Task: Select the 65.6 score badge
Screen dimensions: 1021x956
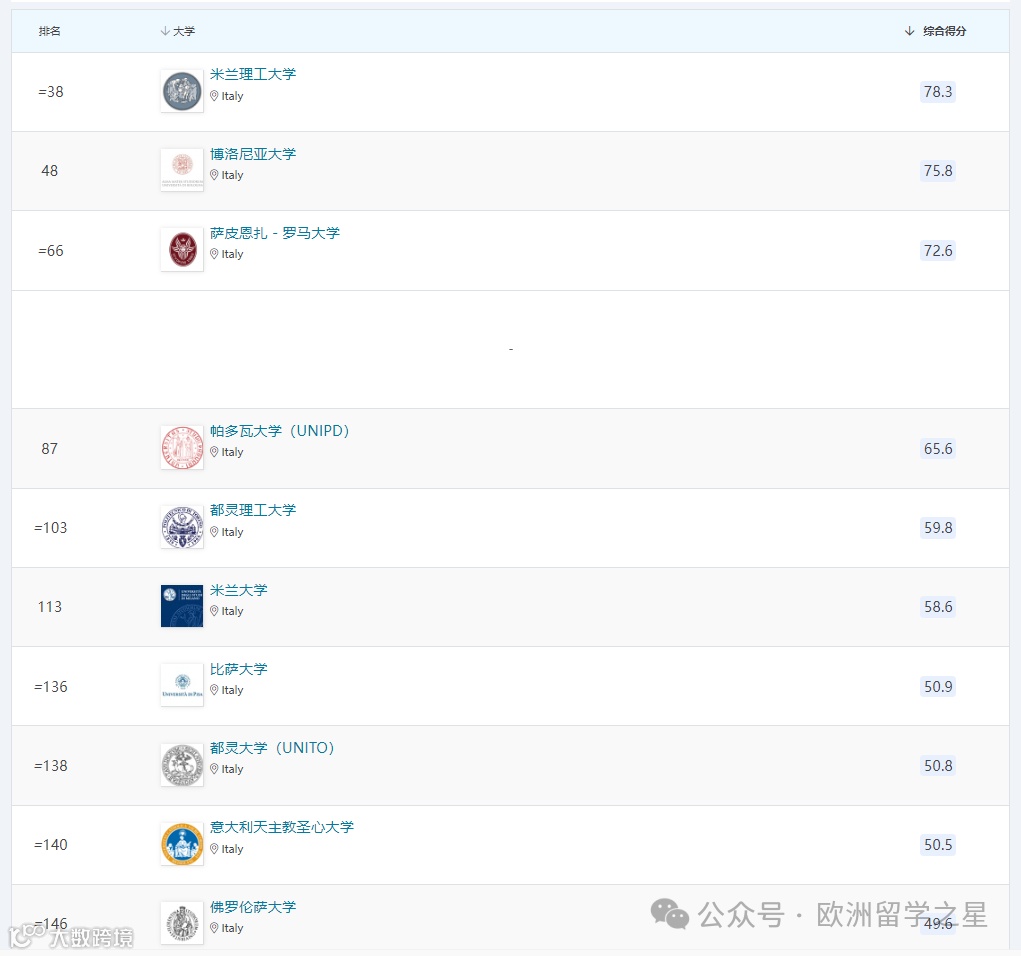Action: (x=938, y=449)
